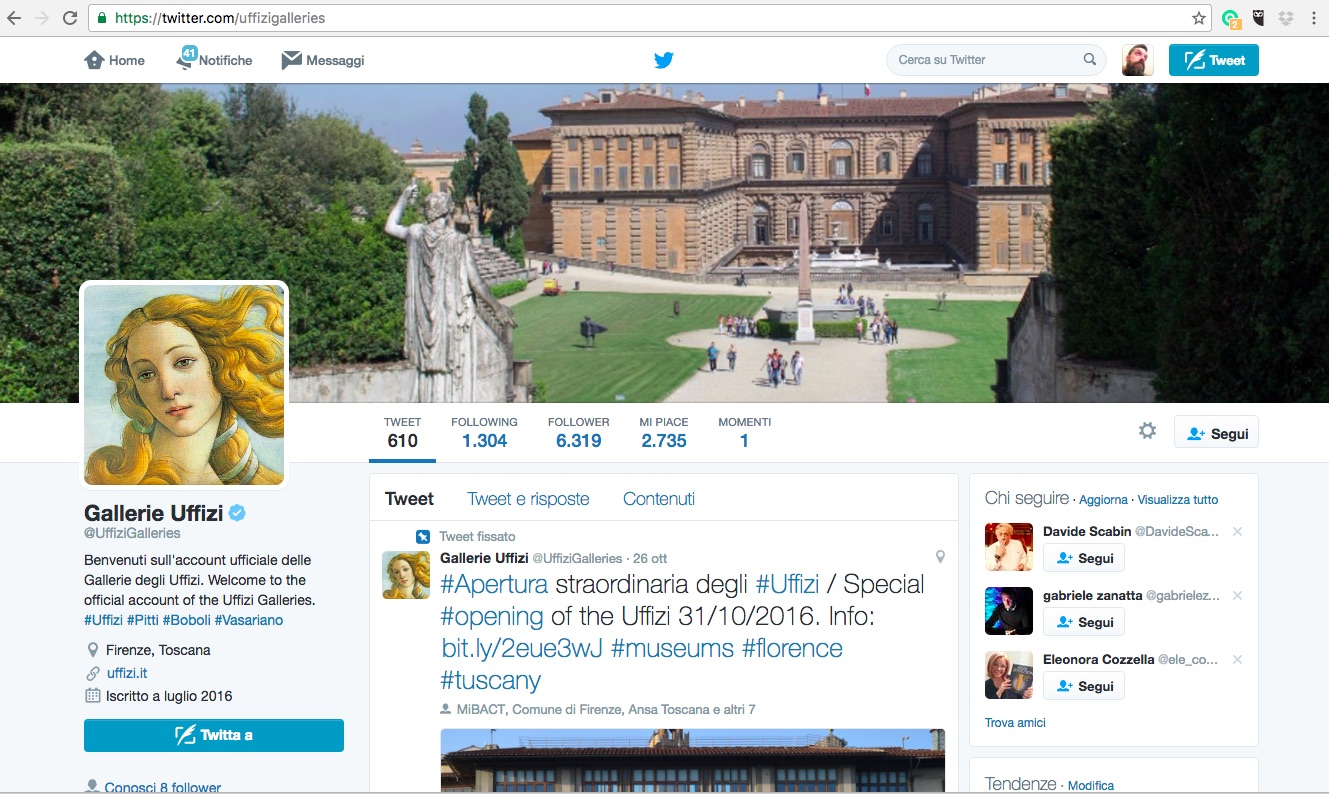Open Eleonora Cozzella's avatar

(x=1009, y=675)
